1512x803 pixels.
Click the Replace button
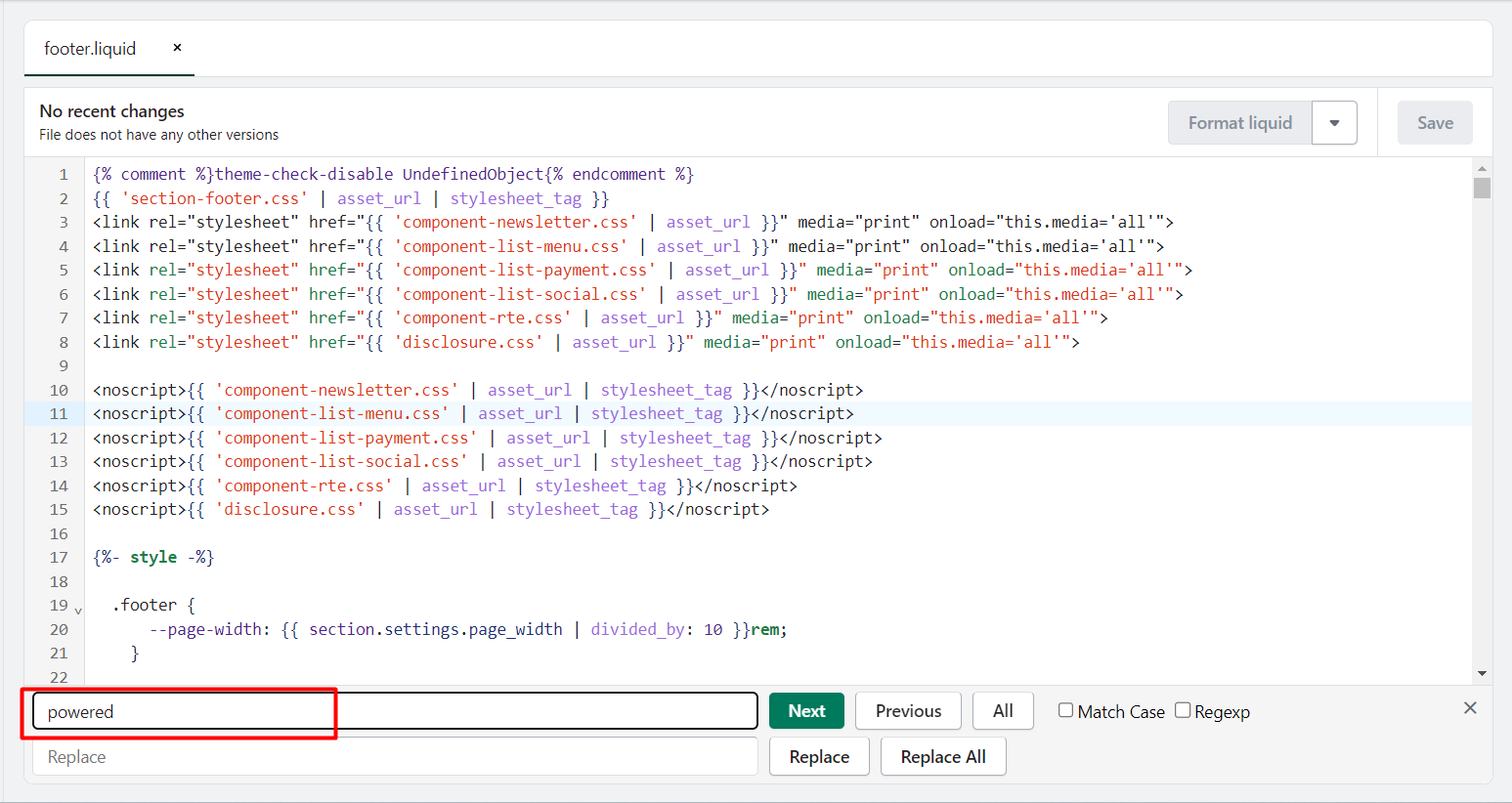819,757
